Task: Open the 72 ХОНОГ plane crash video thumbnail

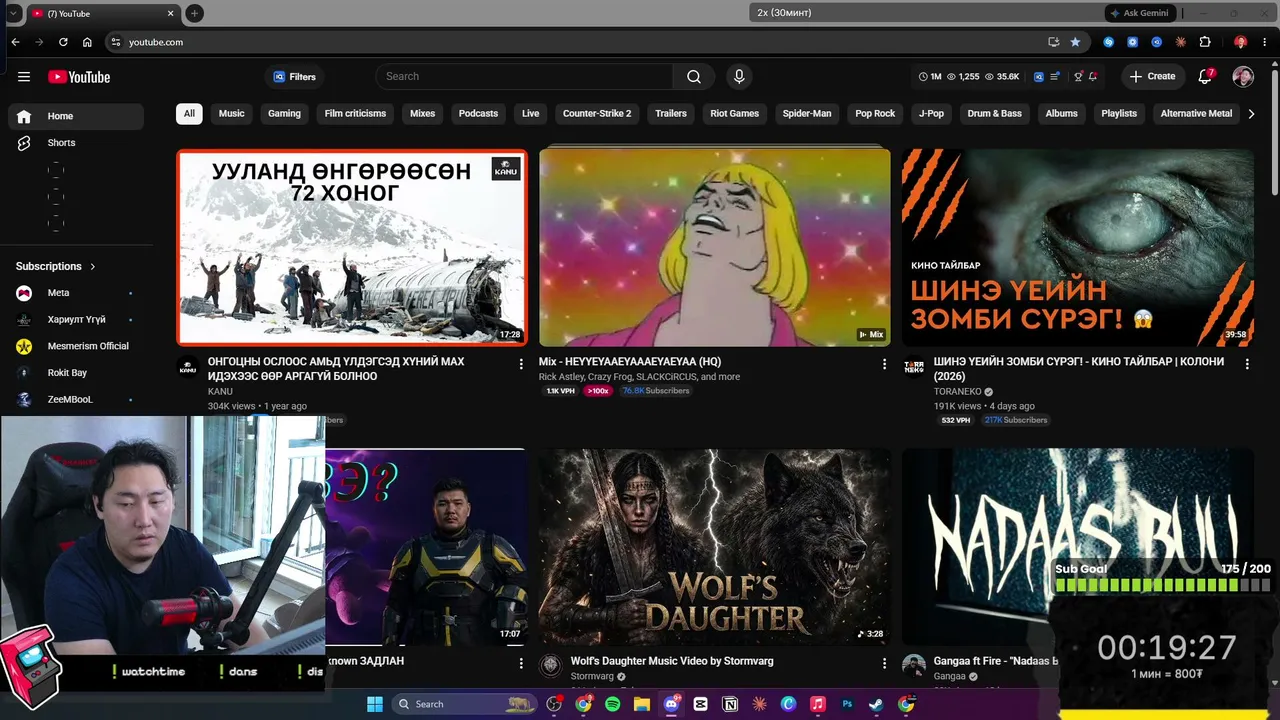Action: click(352, 247)
